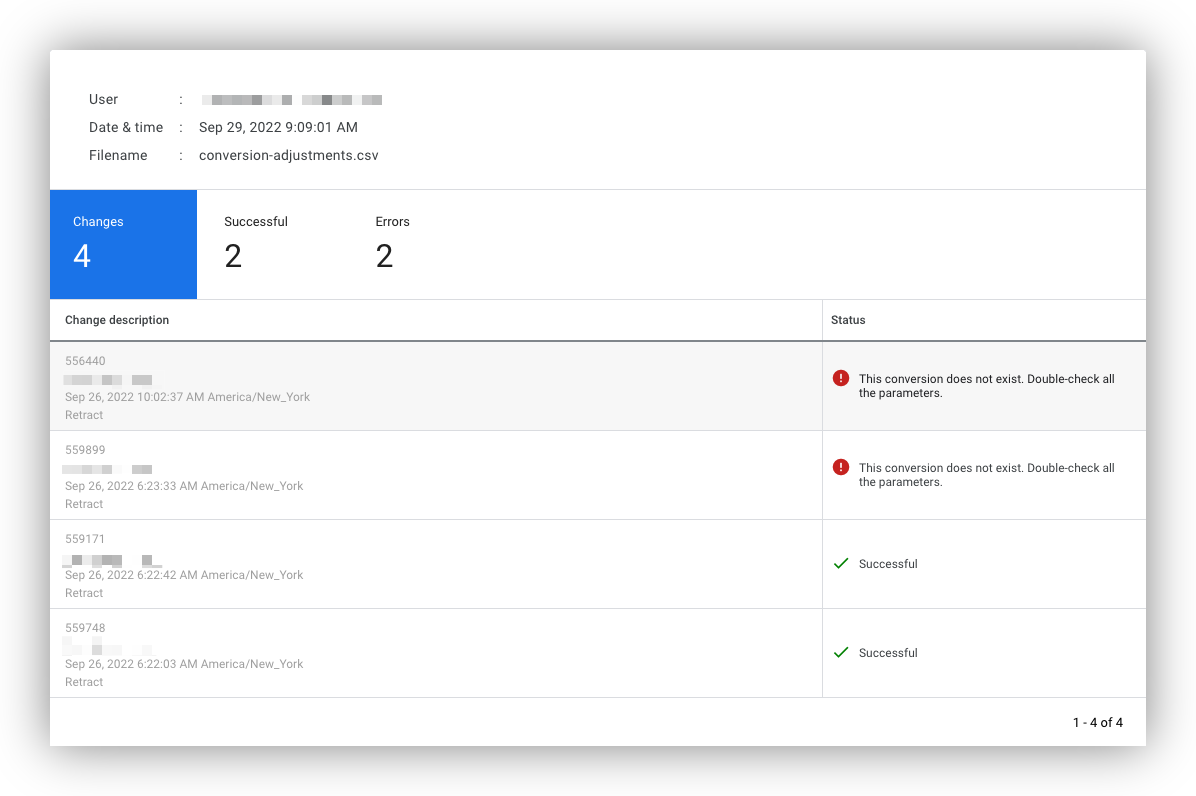
Task: Open the Successful 2 tab
Action: click(256, 244)
